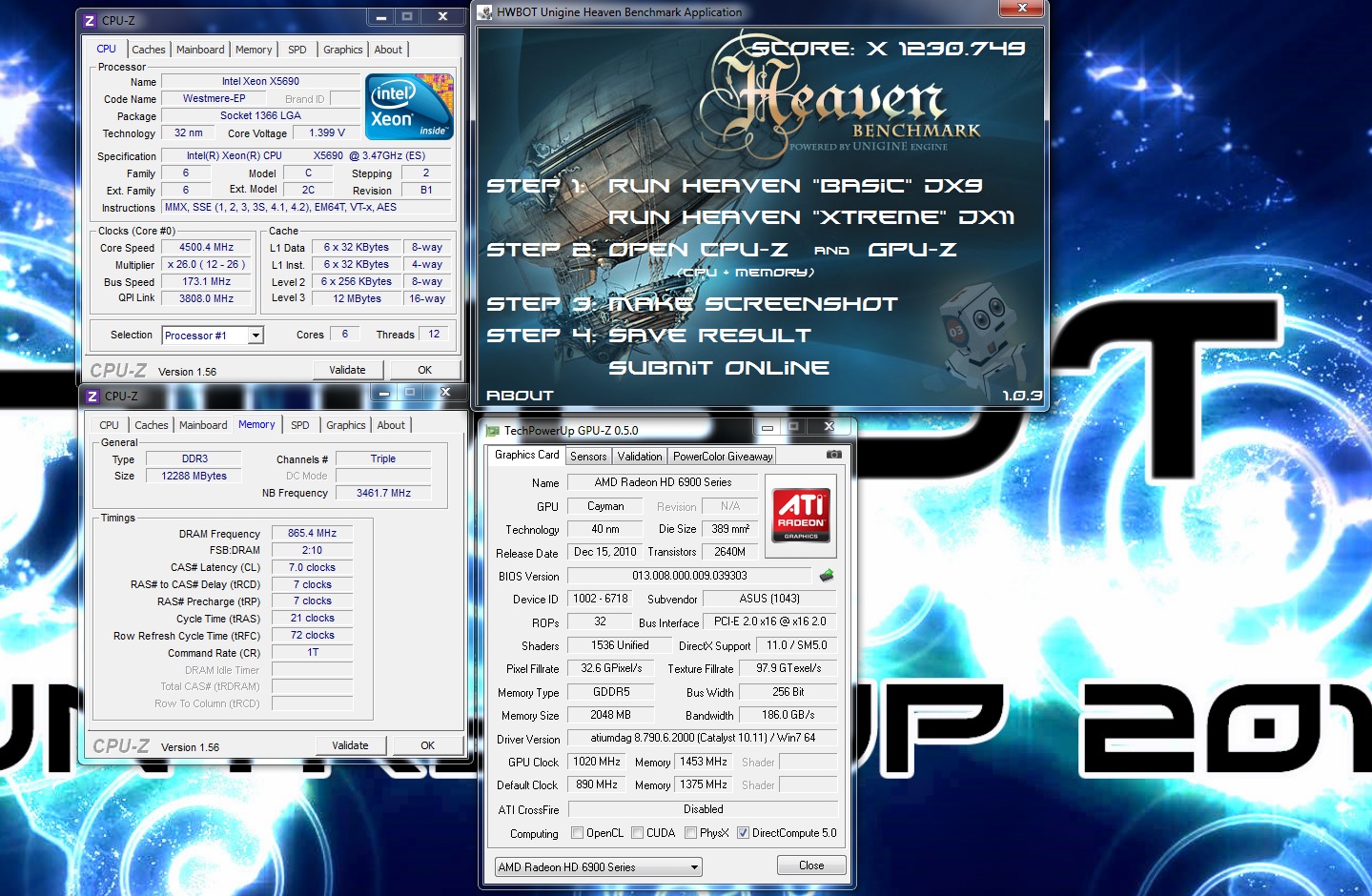Click the GPU-Z Name field "AMD Radeon HD 6900 Series"

tap(663, 482)
